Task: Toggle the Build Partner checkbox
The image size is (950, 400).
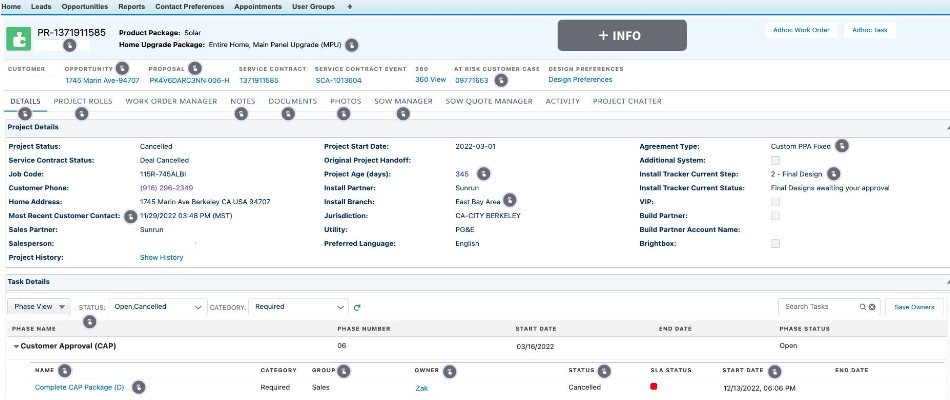Action: [775, 216]
